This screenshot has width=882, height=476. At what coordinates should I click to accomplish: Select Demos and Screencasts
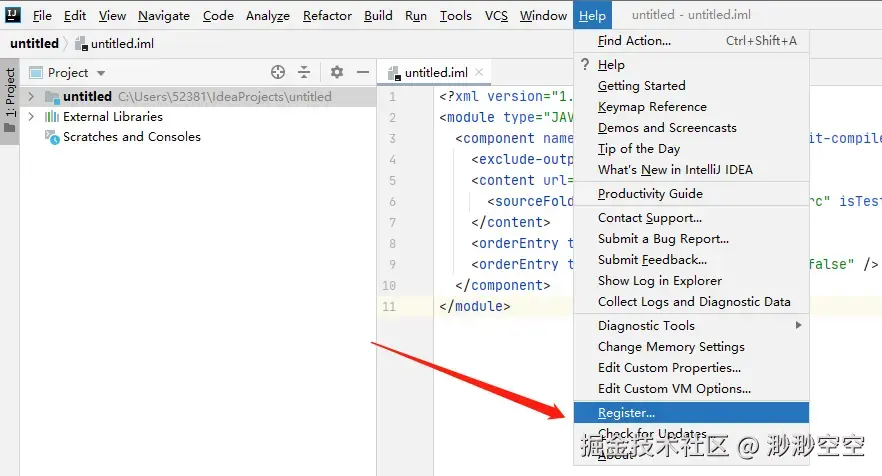coord(691,128)
